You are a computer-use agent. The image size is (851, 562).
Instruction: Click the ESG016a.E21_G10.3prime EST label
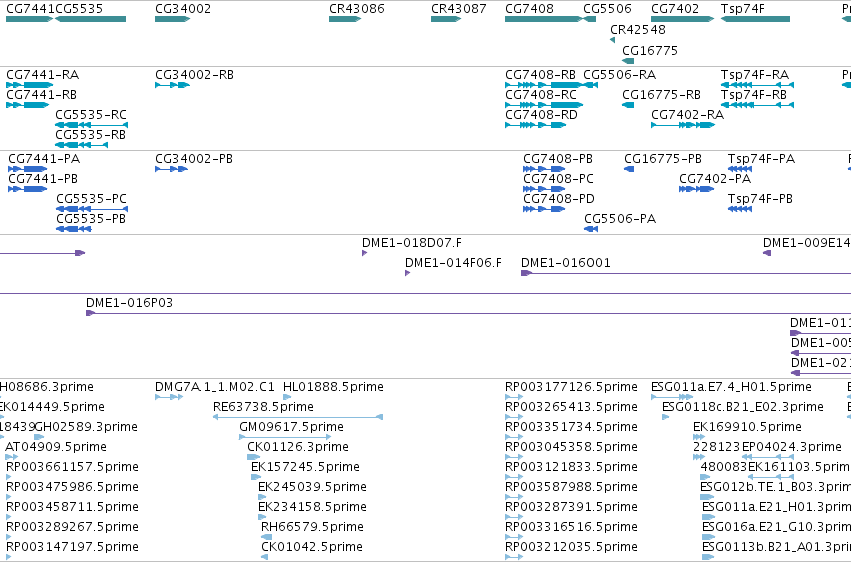click(777, 527)
